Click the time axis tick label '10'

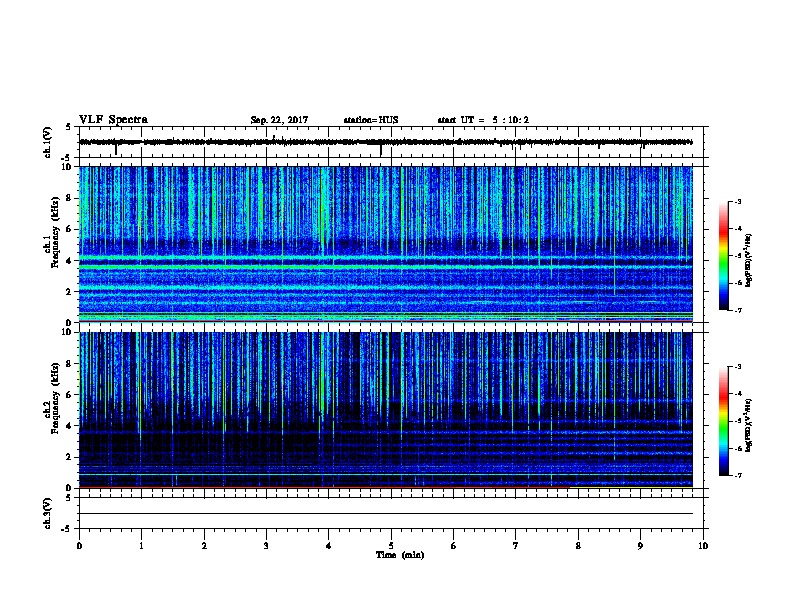pyautogui.click(x=703, y=546)
